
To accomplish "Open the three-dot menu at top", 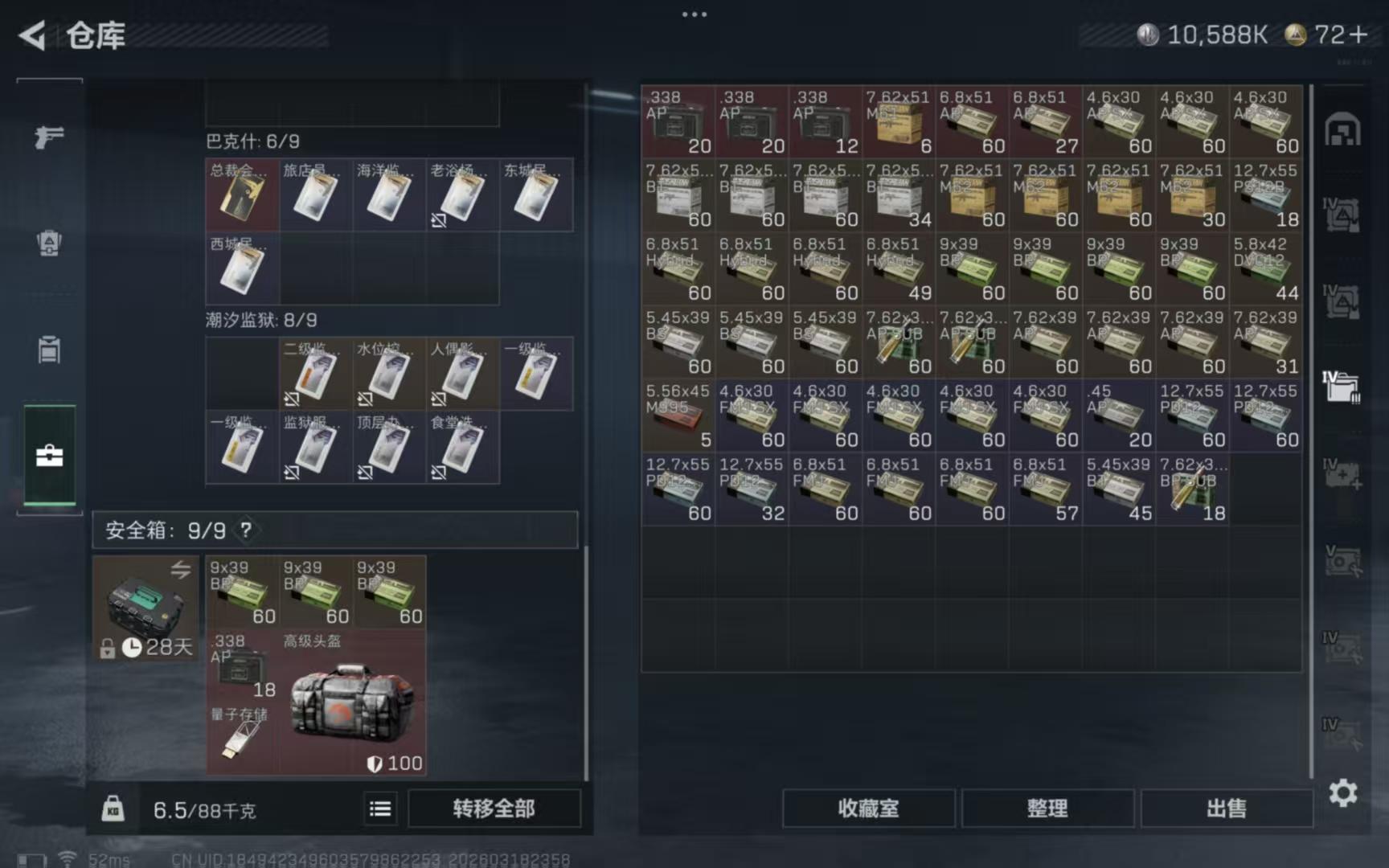I will pyautogui.click(x=694, y=14).
